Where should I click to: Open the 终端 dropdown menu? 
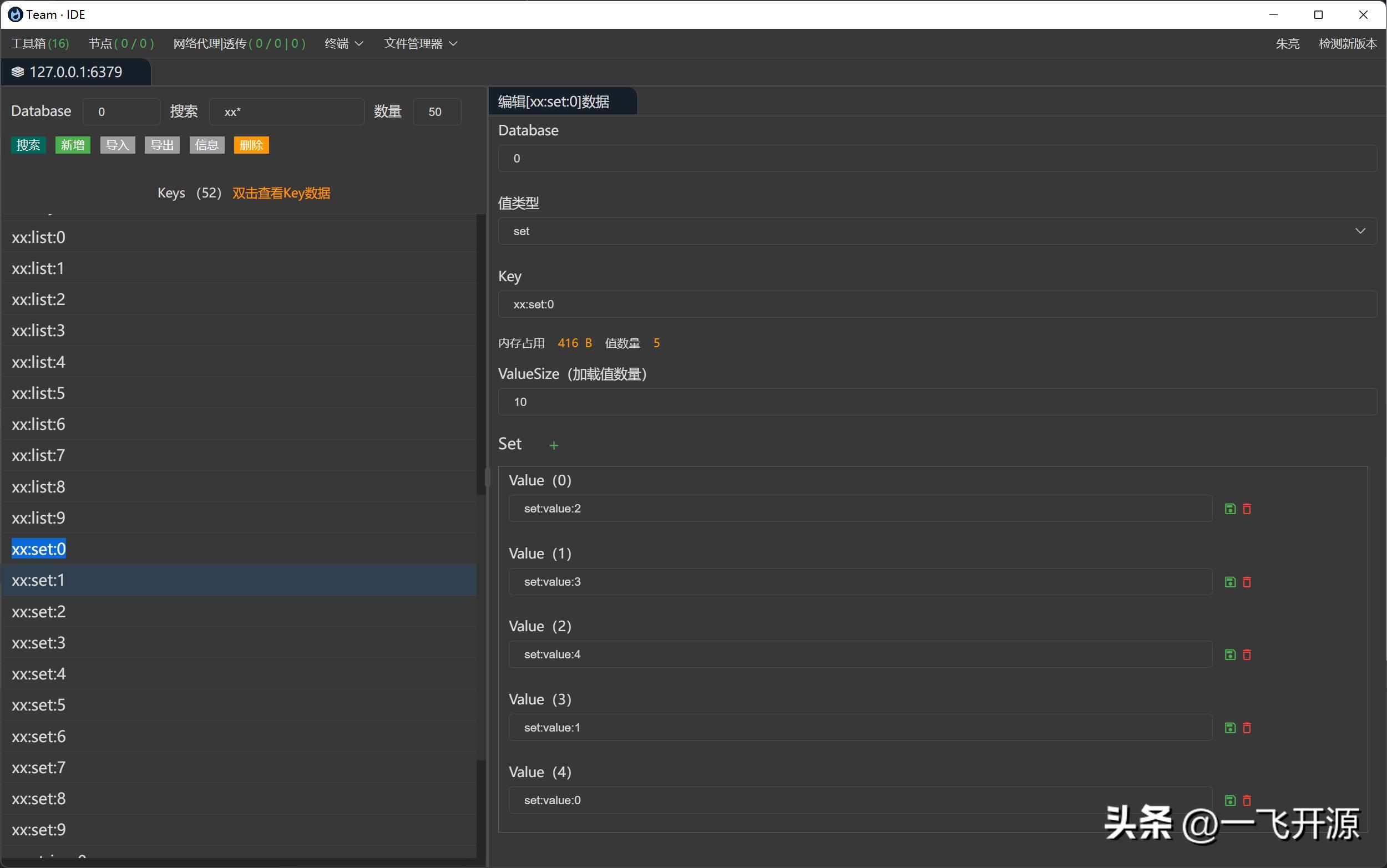343,44
